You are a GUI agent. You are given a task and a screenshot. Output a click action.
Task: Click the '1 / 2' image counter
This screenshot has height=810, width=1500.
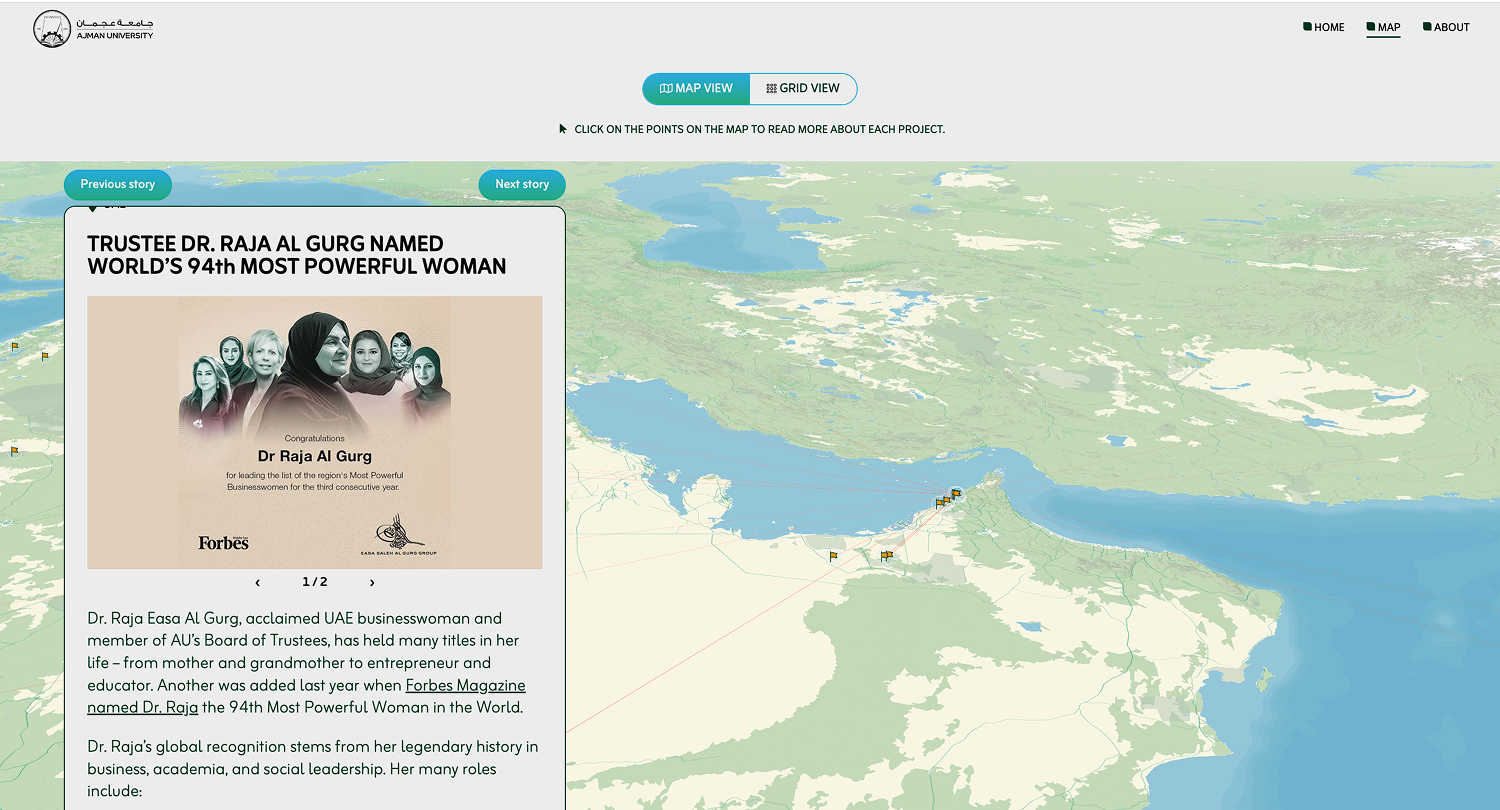(315, 582)
